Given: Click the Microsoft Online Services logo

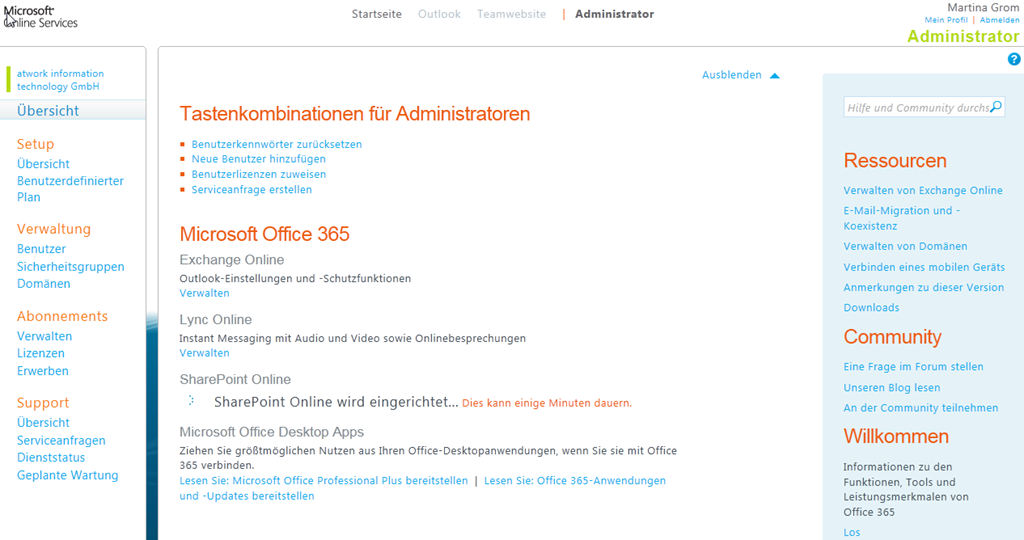Looking at the screenshot, I should (40, 16).
